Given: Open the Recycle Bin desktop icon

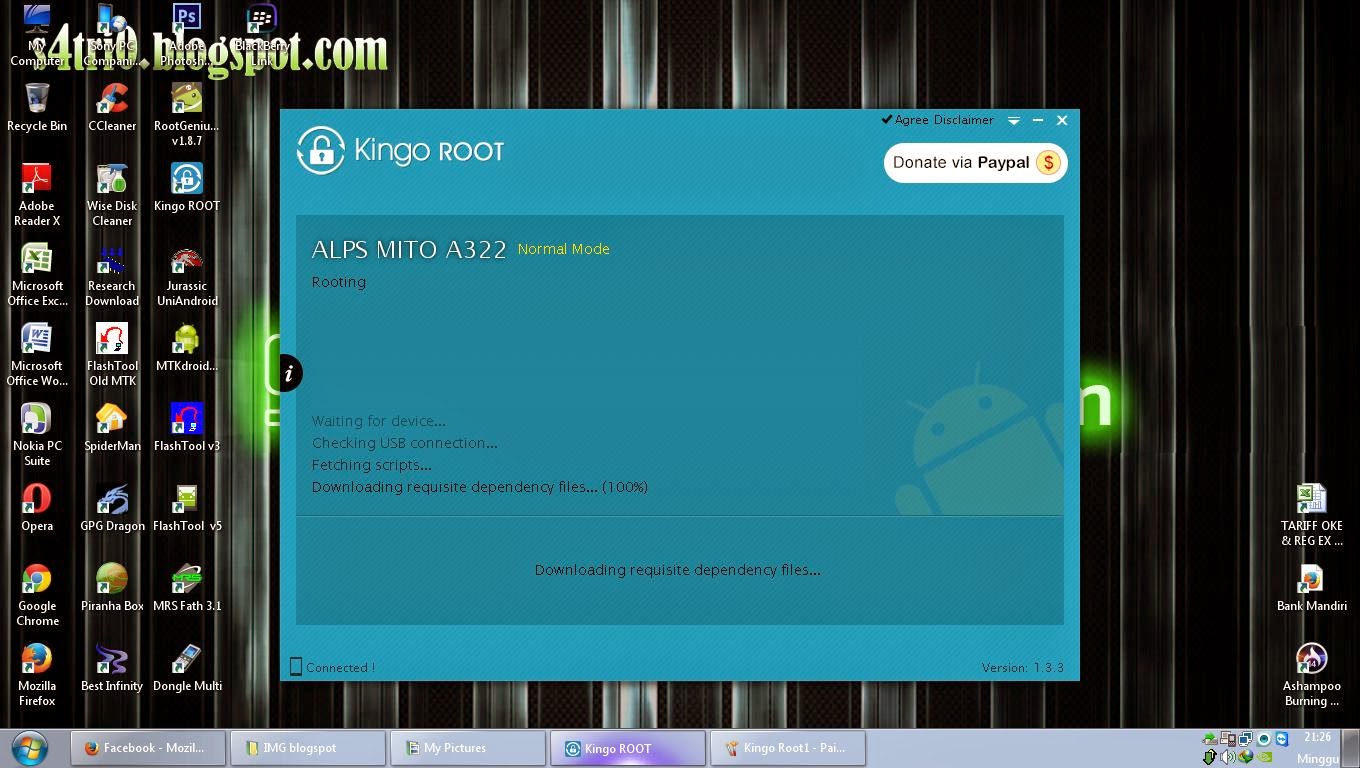Looking at the screenshot, I should pyautogui.click(x=37, y=107).
